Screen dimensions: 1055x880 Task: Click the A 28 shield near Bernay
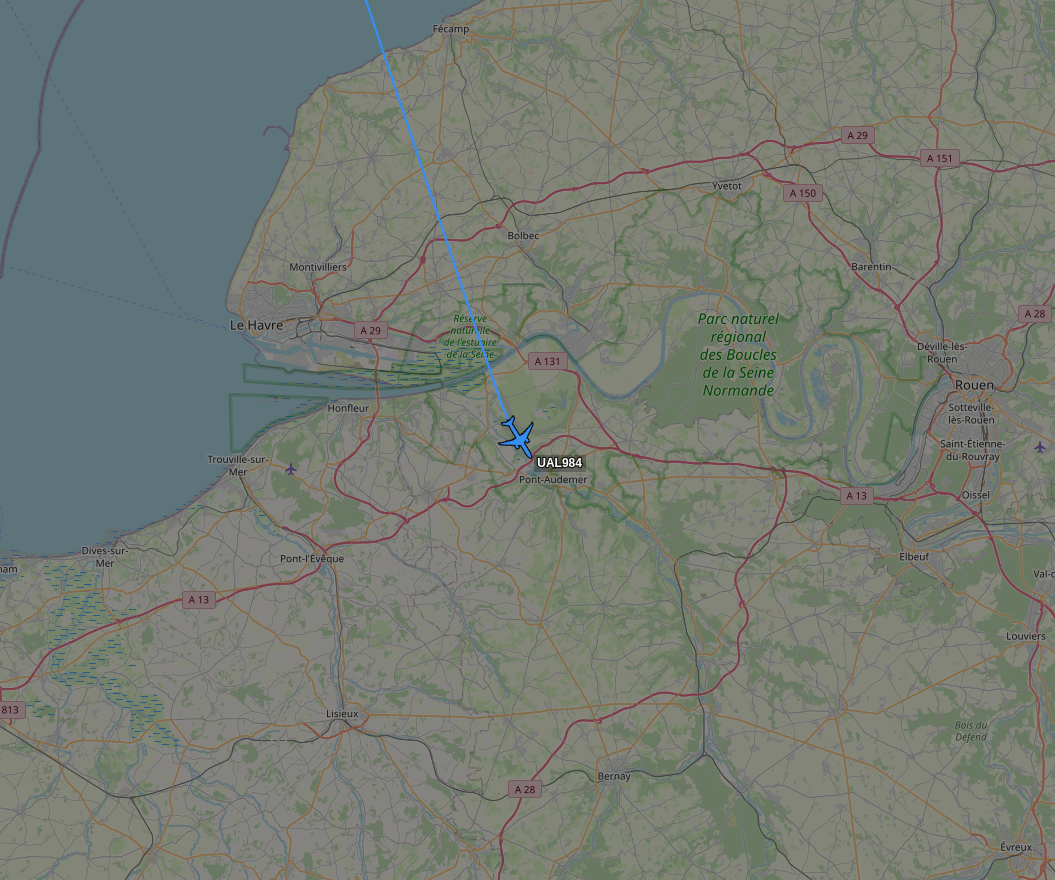525,789
